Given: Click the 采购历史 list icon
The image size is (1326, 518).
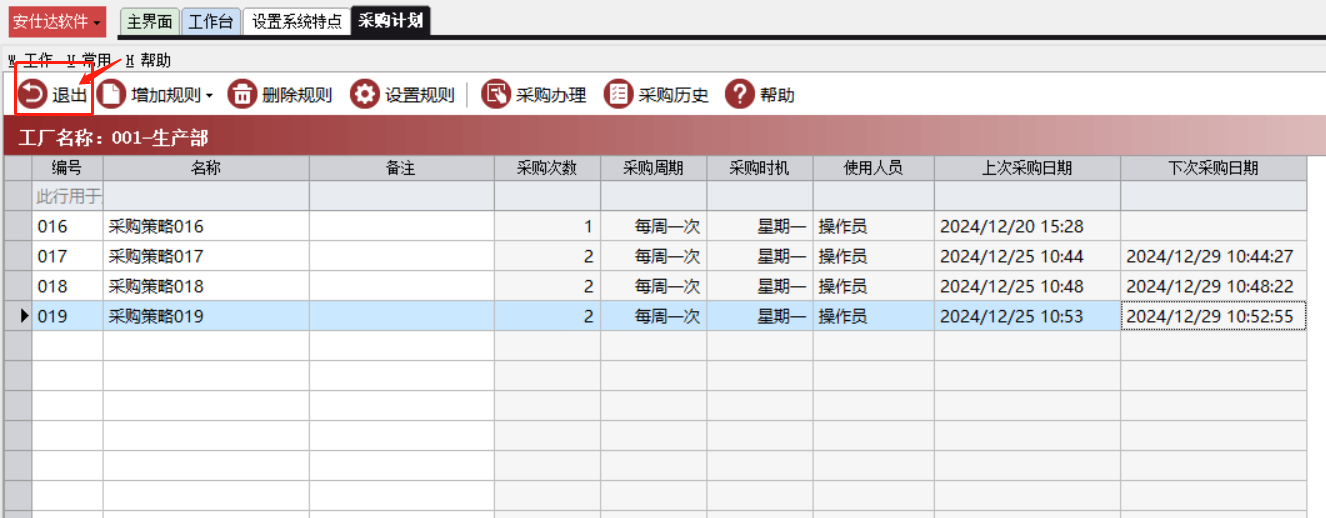Looking at the screenshot, I should pyautogui.click(x=619, y=95).
